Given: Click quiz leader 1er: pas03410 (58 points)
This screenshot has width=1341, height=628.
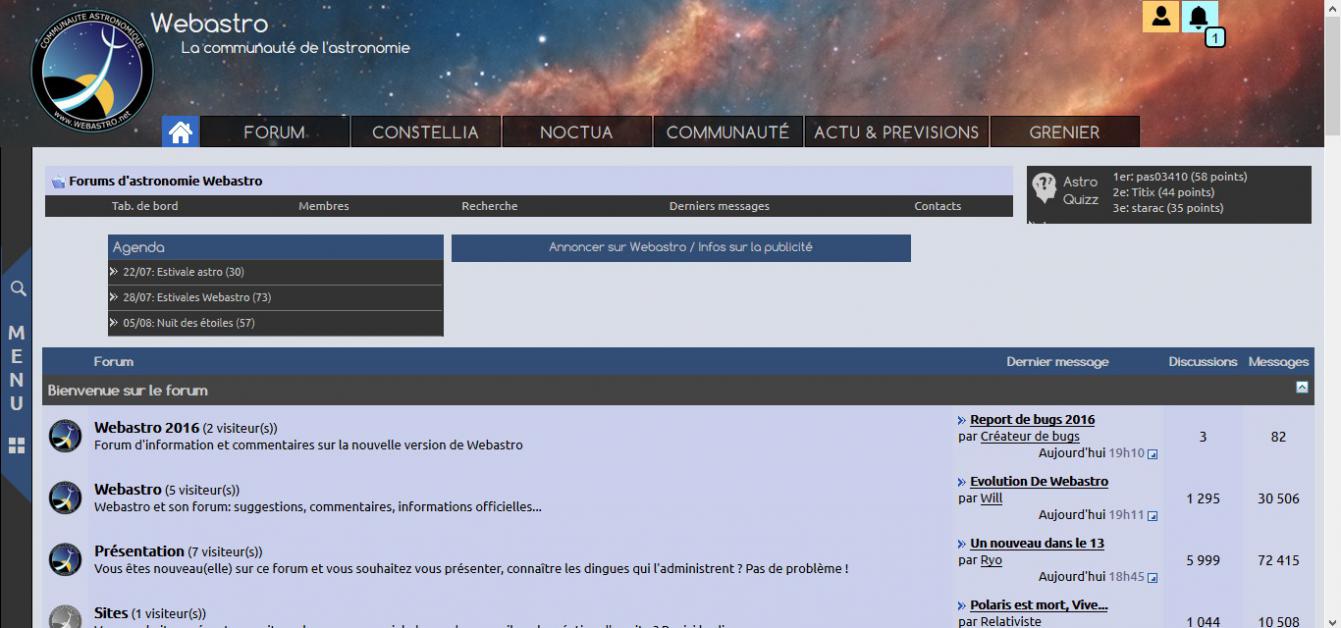Looking at the screenshot, I should [1180, 177].
